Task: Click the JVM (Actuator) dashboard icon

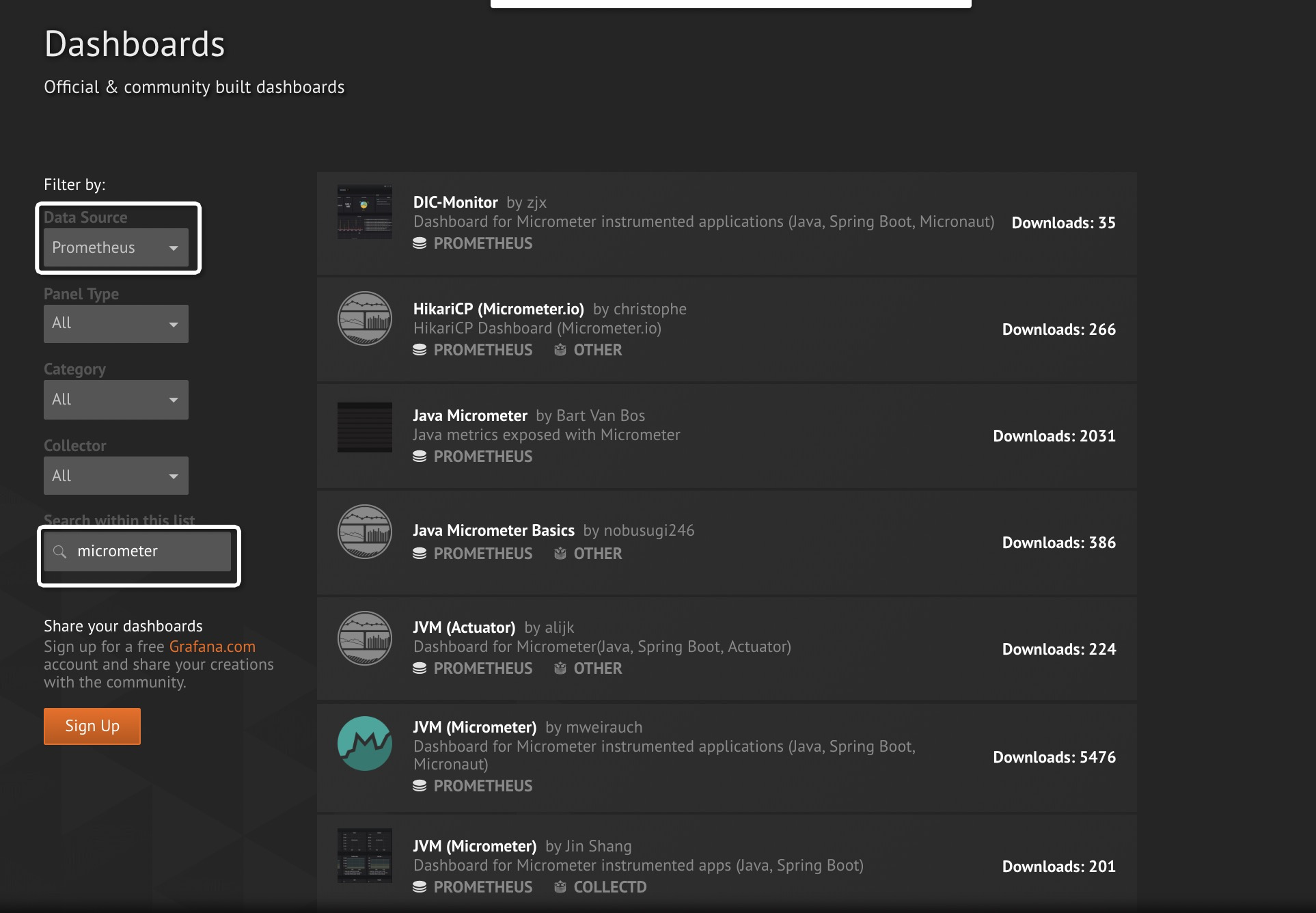Action: coord(364,638)
